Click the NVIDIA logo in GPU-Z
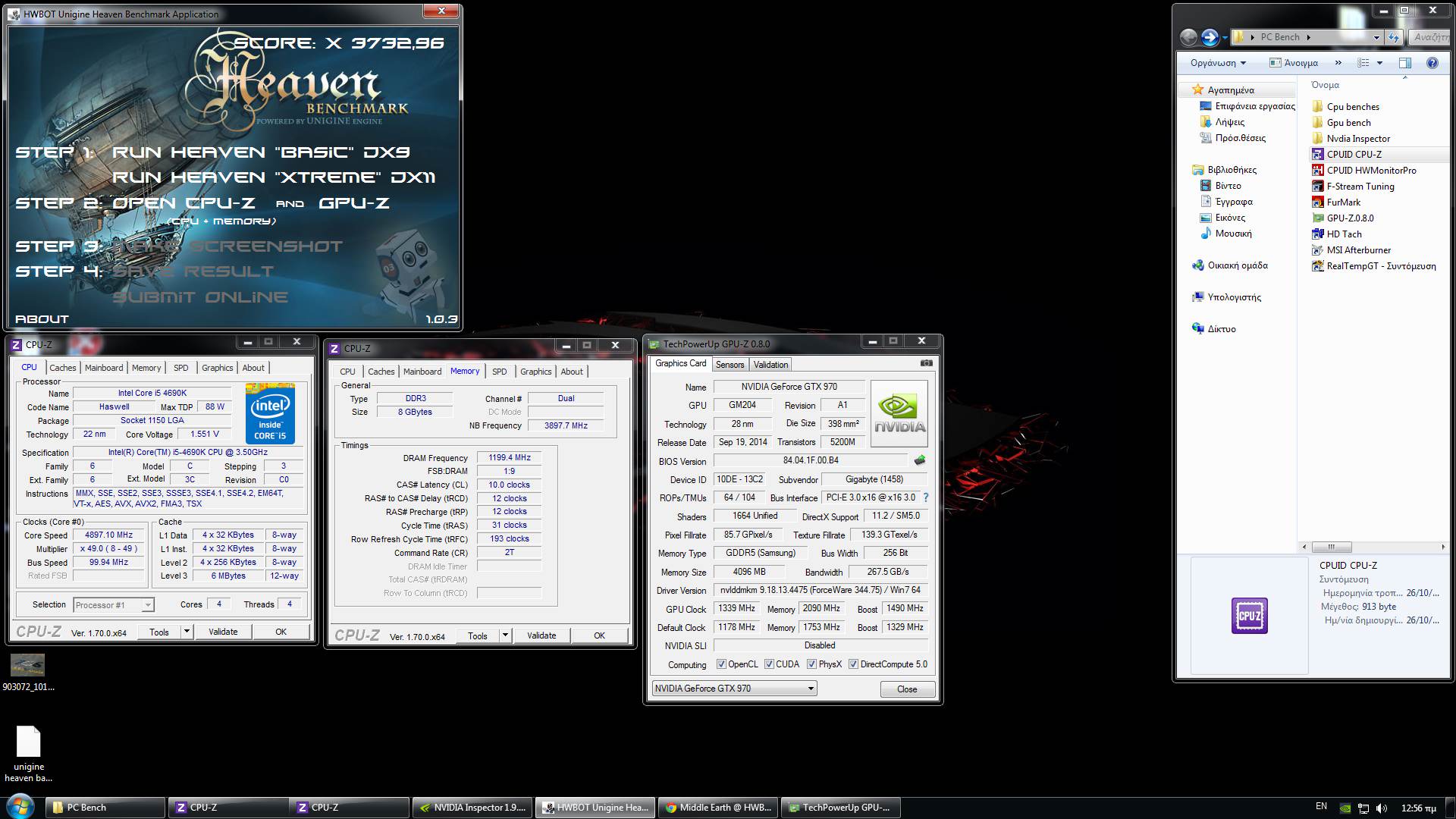Screen dimensions: 1456x819 [899, 413]
